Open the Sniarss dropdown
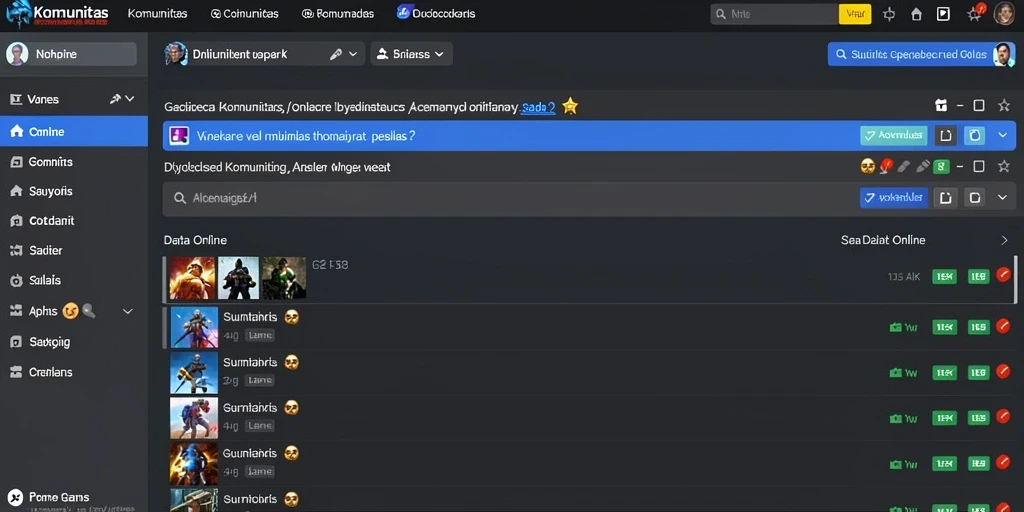Viewport: 1024px width, 512px height. (411, 54)
